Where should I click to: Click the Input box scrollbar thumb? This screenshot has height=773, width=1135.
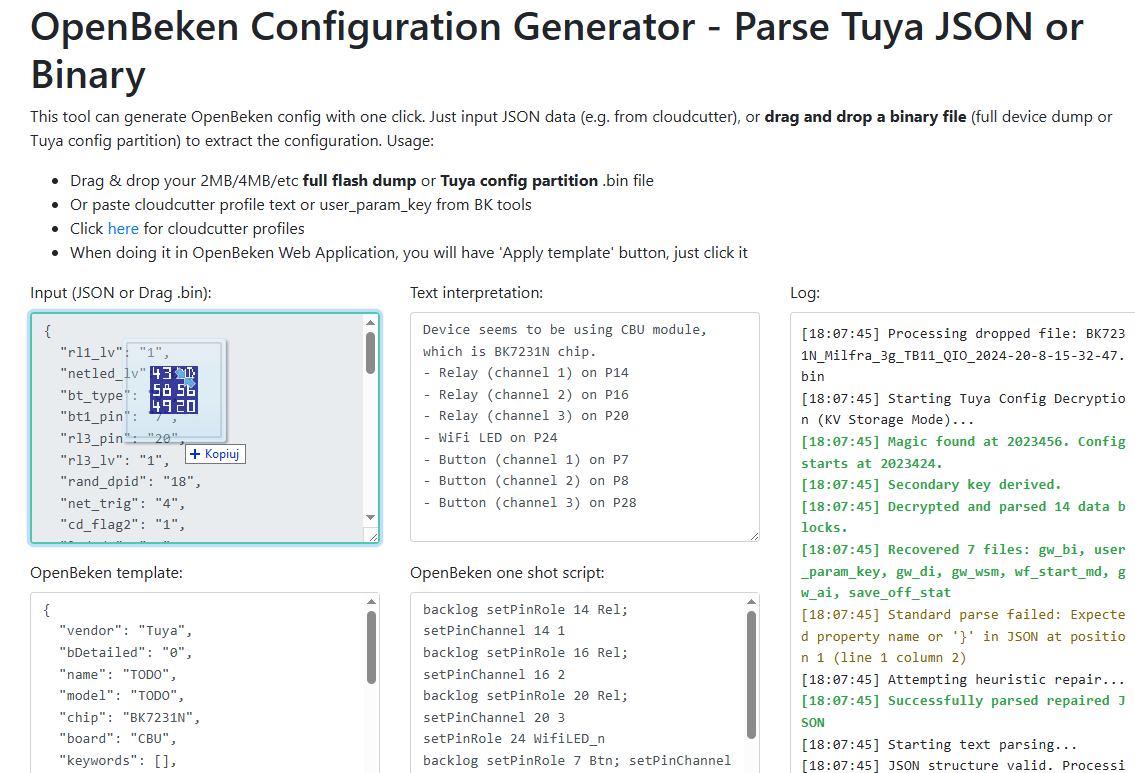point(371,353)
